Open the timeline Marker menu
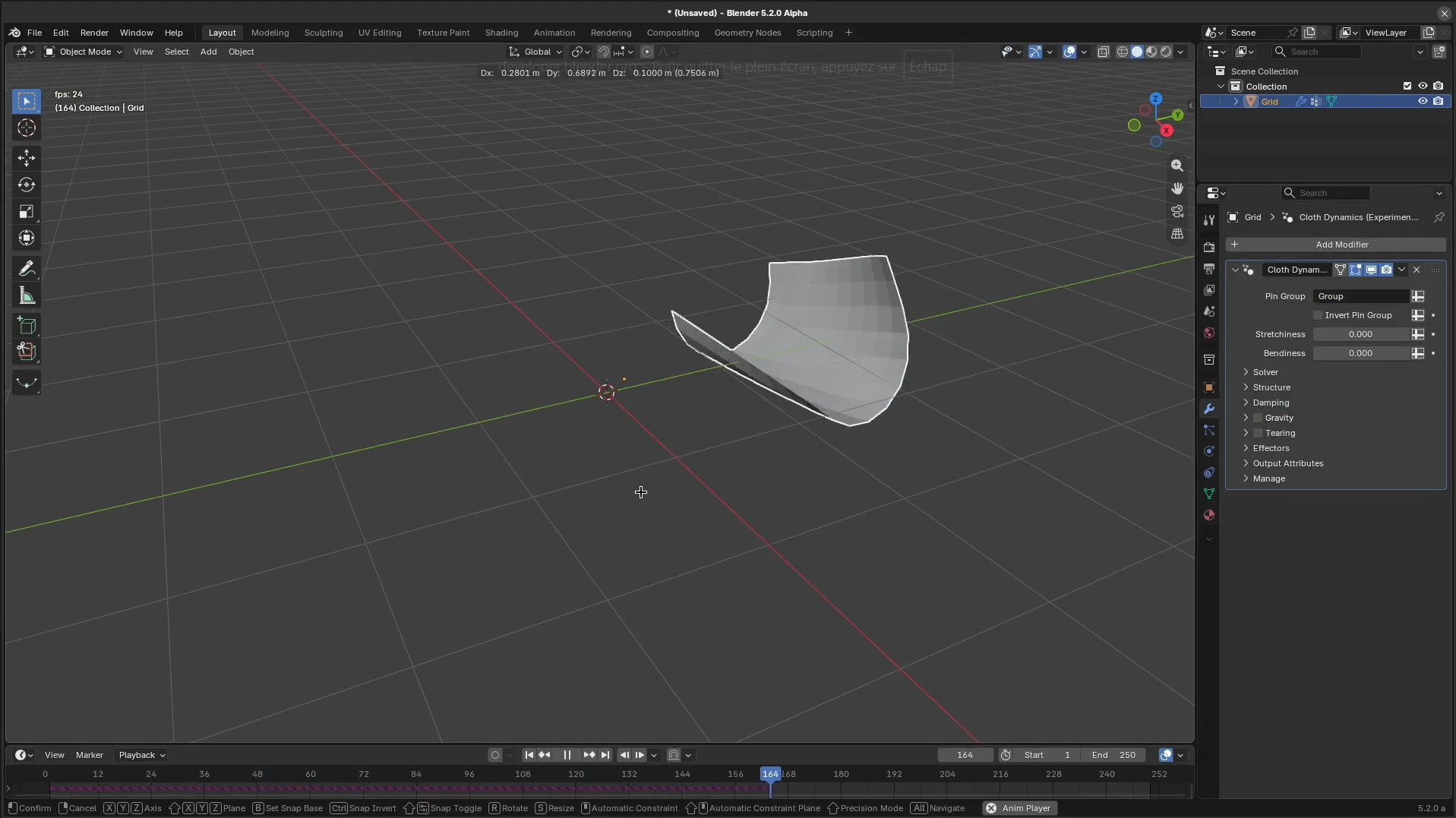Image resolution: width=1456 pixels, height=818 pixels. tap(90, 755)
